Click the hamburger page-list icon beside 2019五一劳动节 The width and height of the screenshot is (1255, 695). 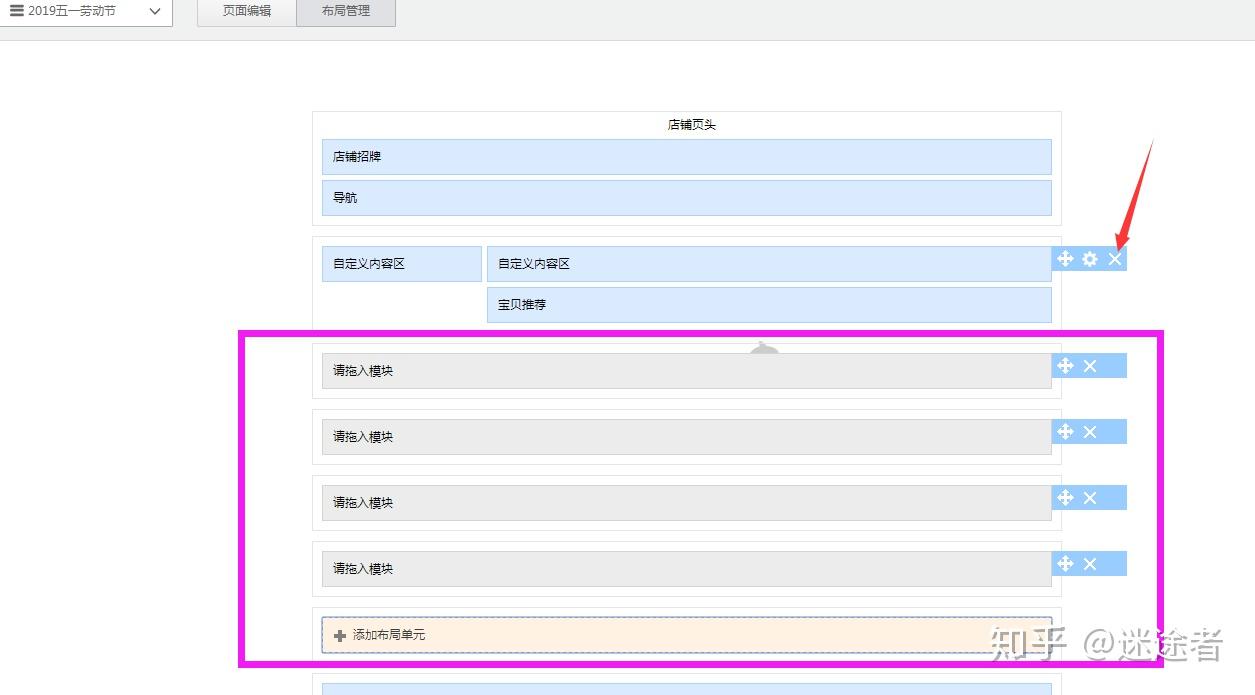(x=14, y=11)
